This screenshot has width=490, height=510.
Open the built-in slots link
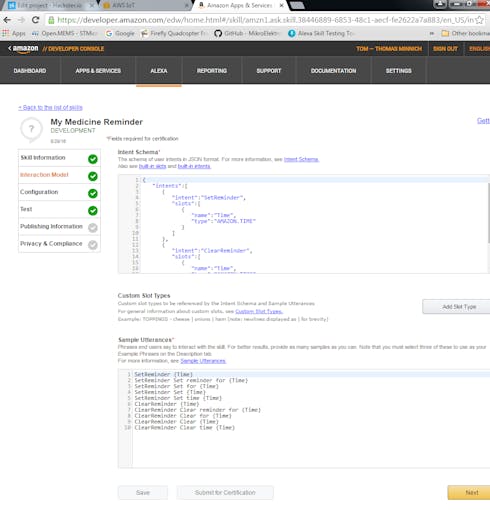coord(152,166)
